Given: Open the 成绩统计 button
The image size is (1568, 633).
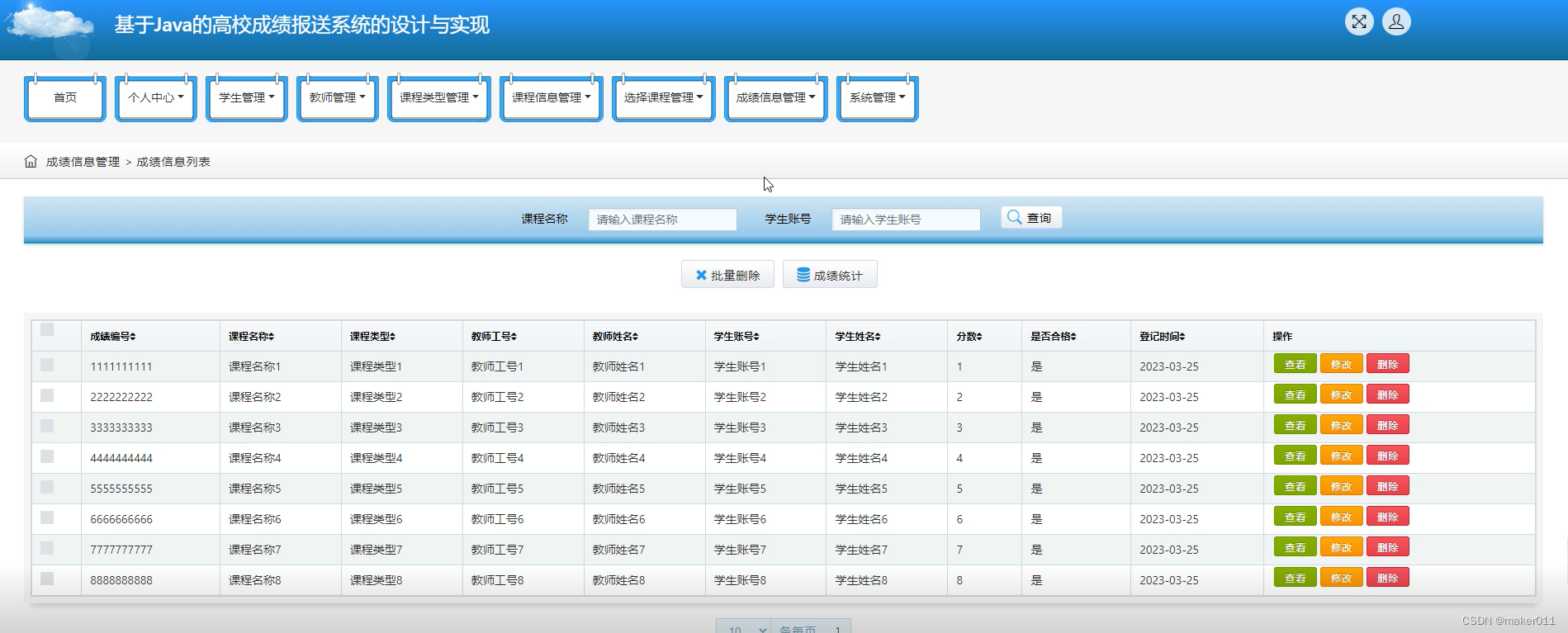Looking at the screenshot, I should pyautogui.click(x=830, y=275).
